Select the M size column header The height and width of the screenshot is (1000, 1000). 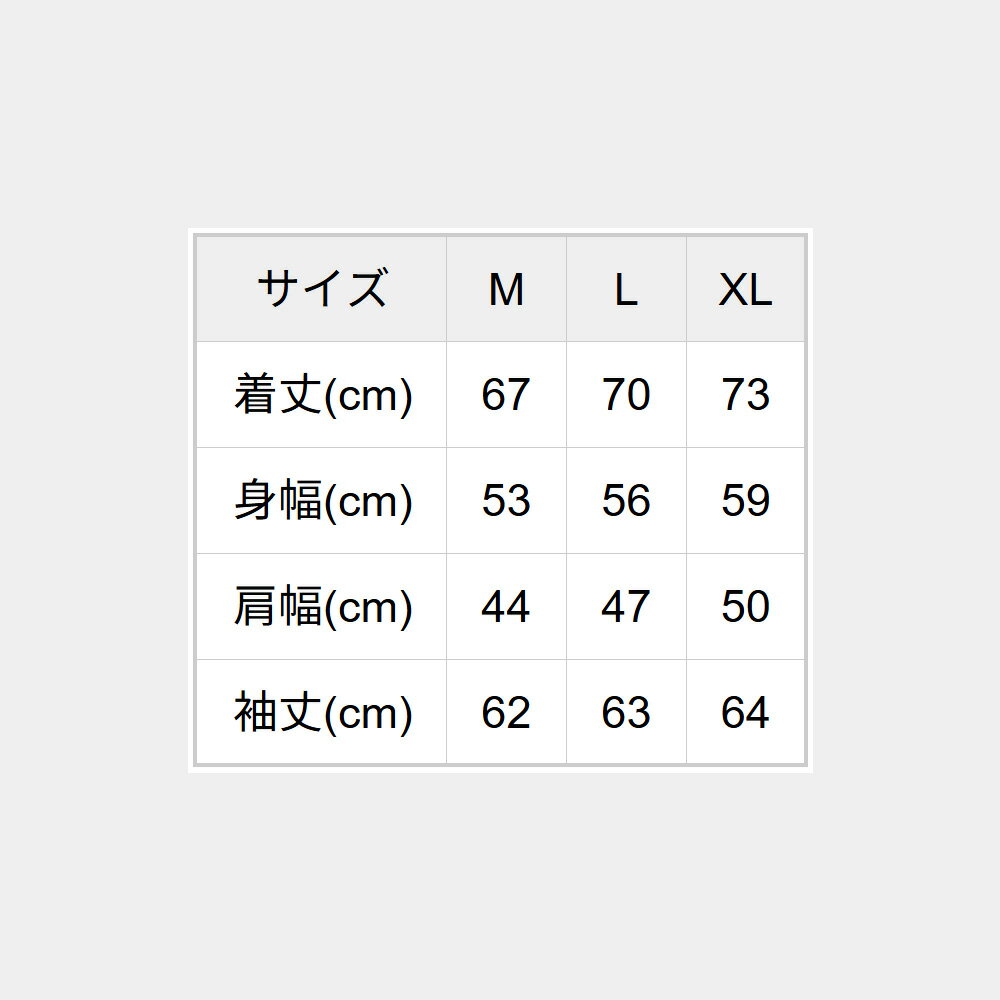(x=506, y=290)
